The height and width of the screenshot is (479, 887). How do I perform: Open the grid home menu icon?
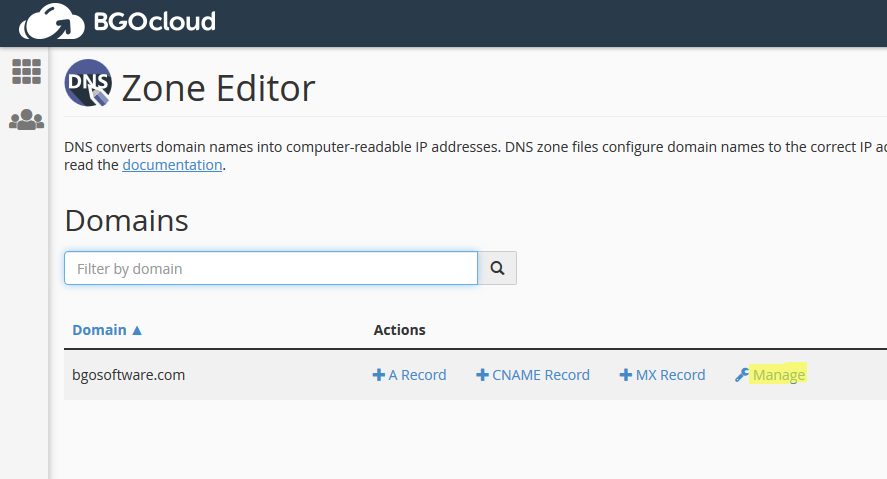click(26, 72)
